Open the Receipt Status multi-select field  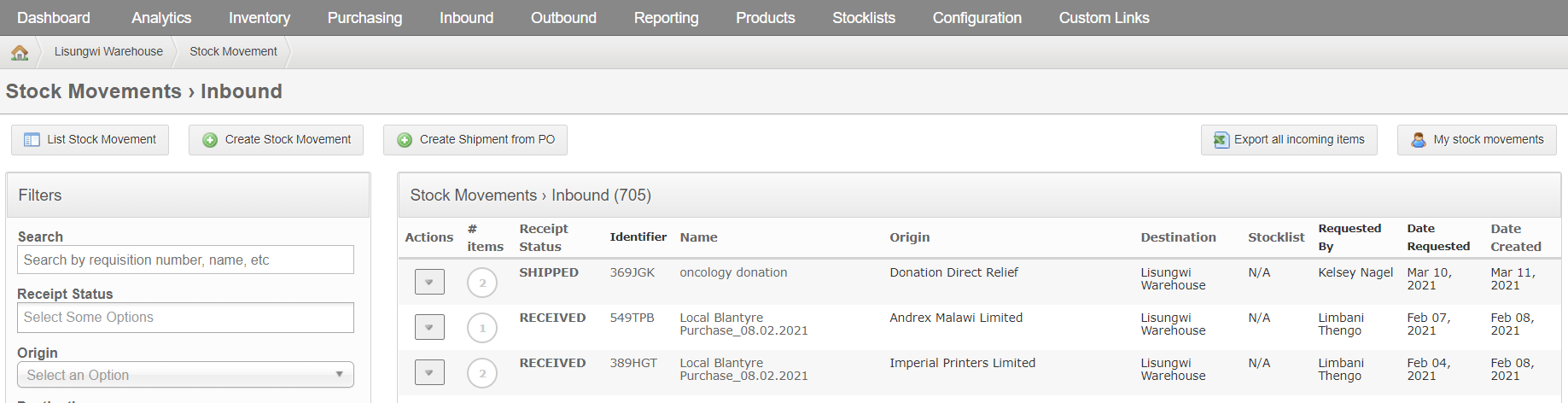pos(185,318)
